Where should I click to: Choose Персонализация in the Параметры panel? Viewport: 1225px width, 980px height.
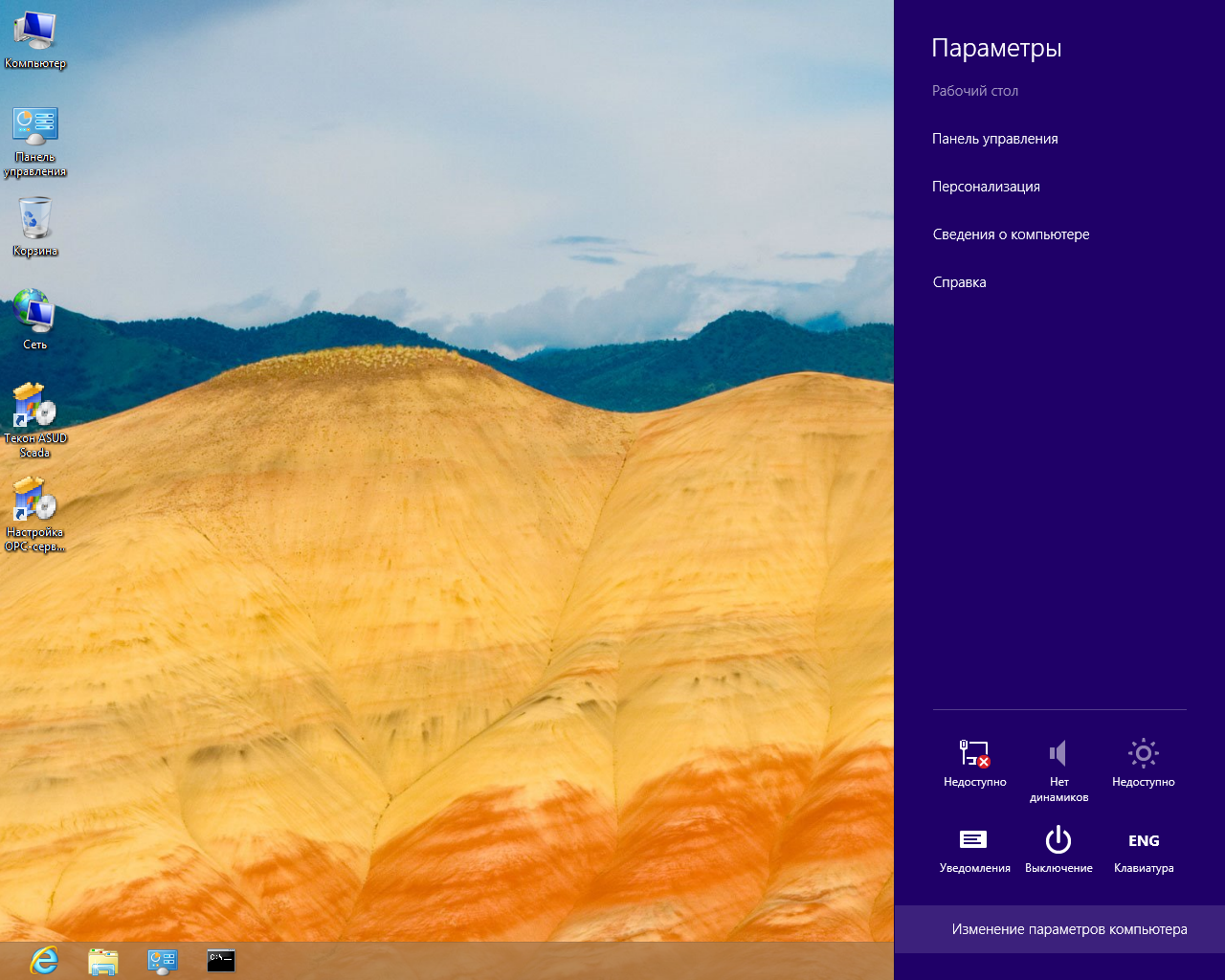point(986,187)
